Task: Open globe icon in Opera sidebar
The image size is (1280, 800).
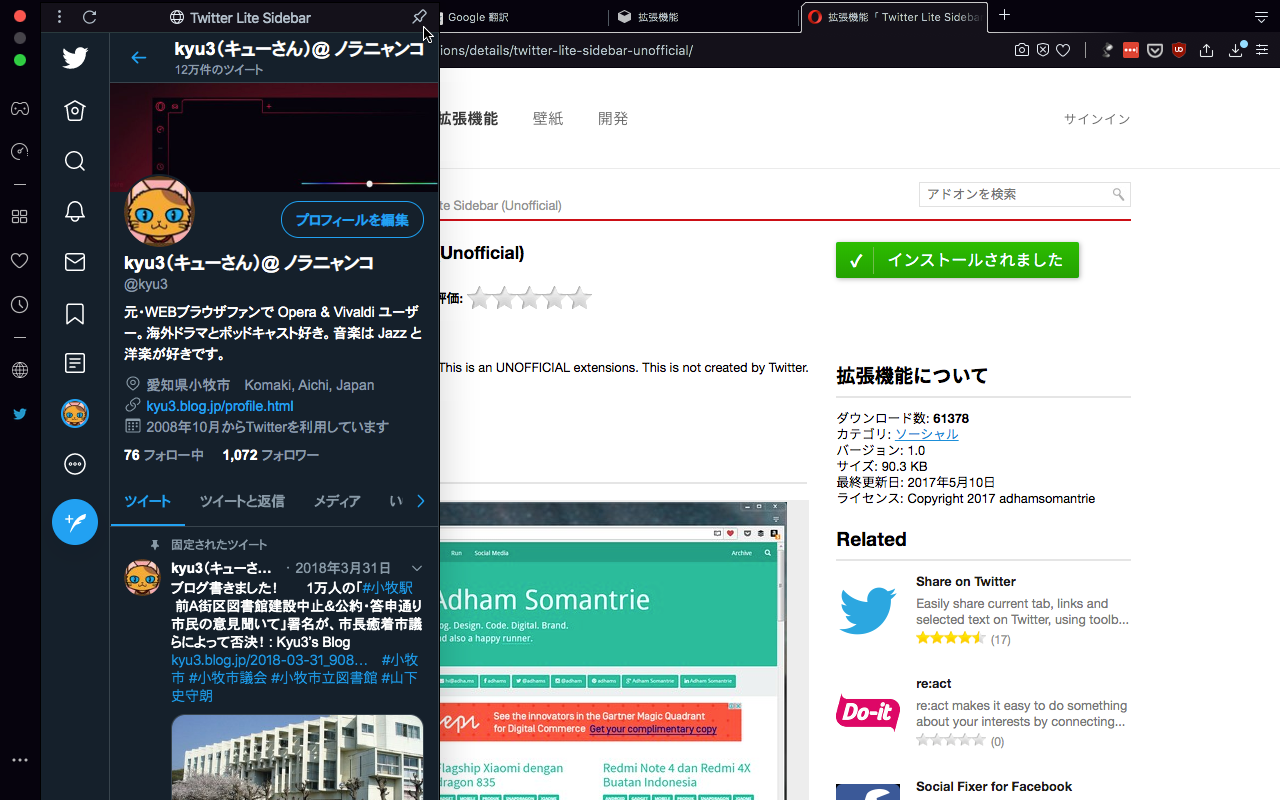Action: pos(19,370)
